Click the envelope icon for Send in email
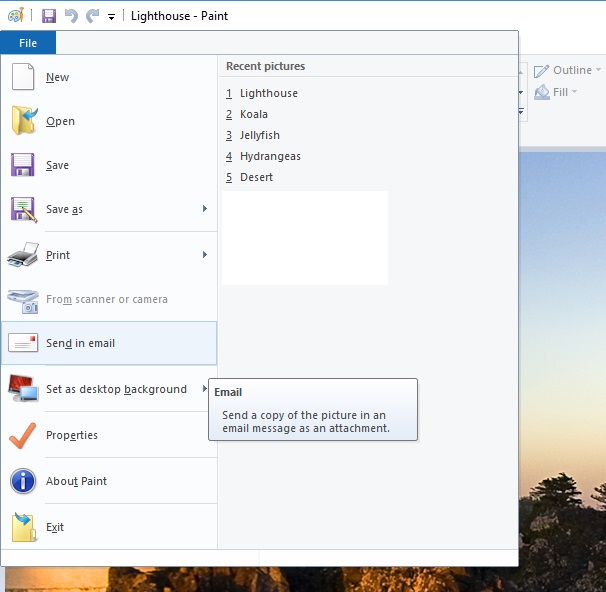Screen dimensions: 606x592 click(x=23, y=343)
